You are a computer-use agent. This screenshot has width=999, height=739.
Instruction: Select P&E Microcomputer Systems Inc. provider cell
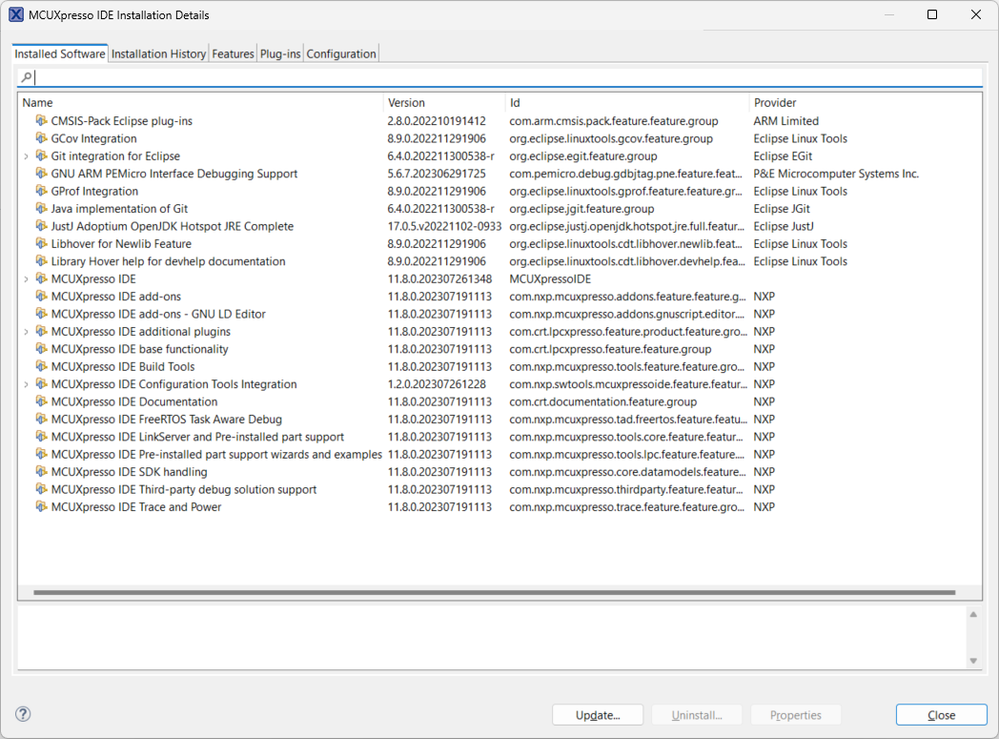(x=836, y=173)
